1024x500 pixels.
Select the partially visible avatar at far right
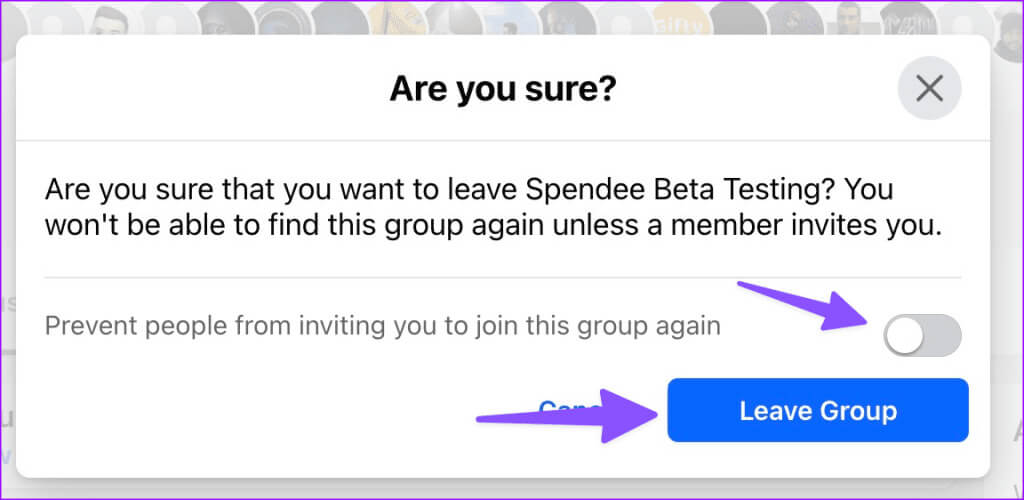point(1010,29)
